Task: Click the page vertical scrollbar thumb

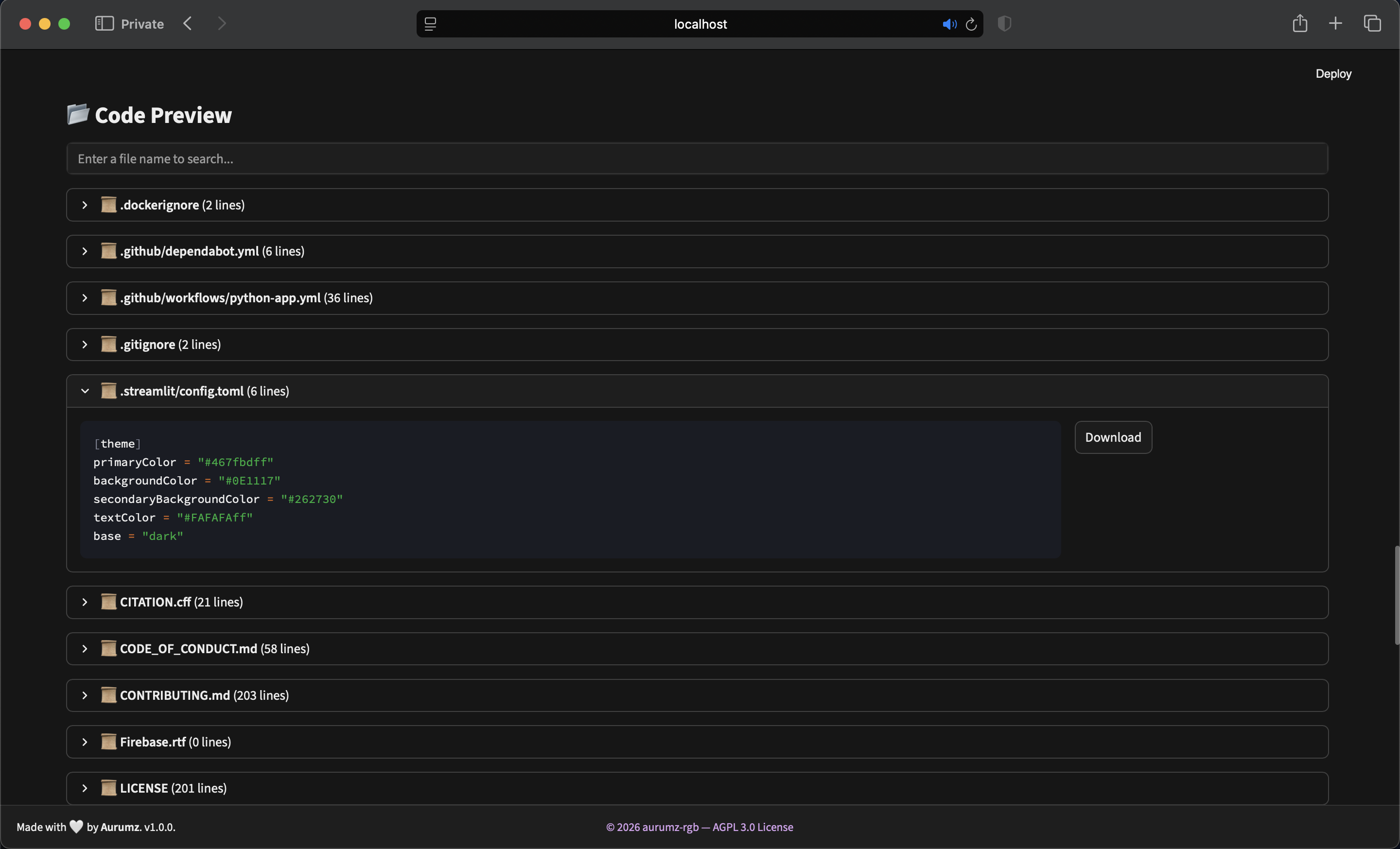Action: [1397, 595]
